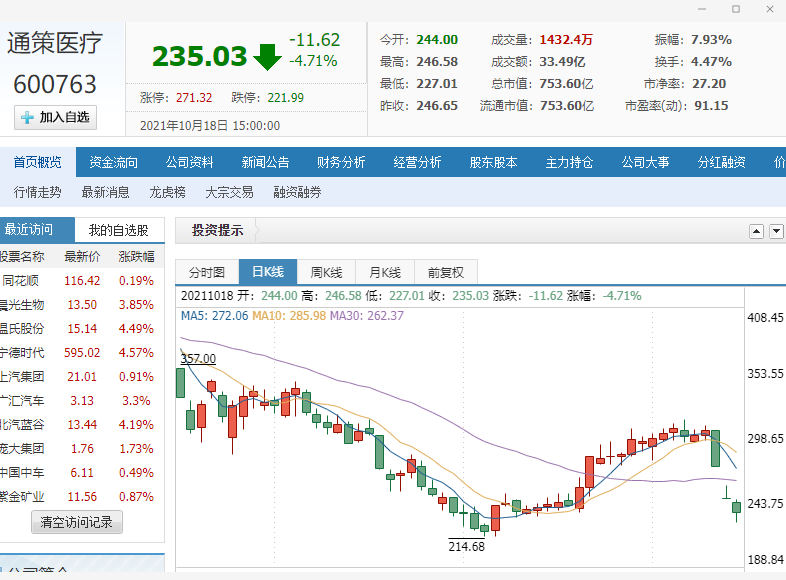Click 行情走势 sub-menu link
Screen dimensions: 786x580
pos(38,192)
